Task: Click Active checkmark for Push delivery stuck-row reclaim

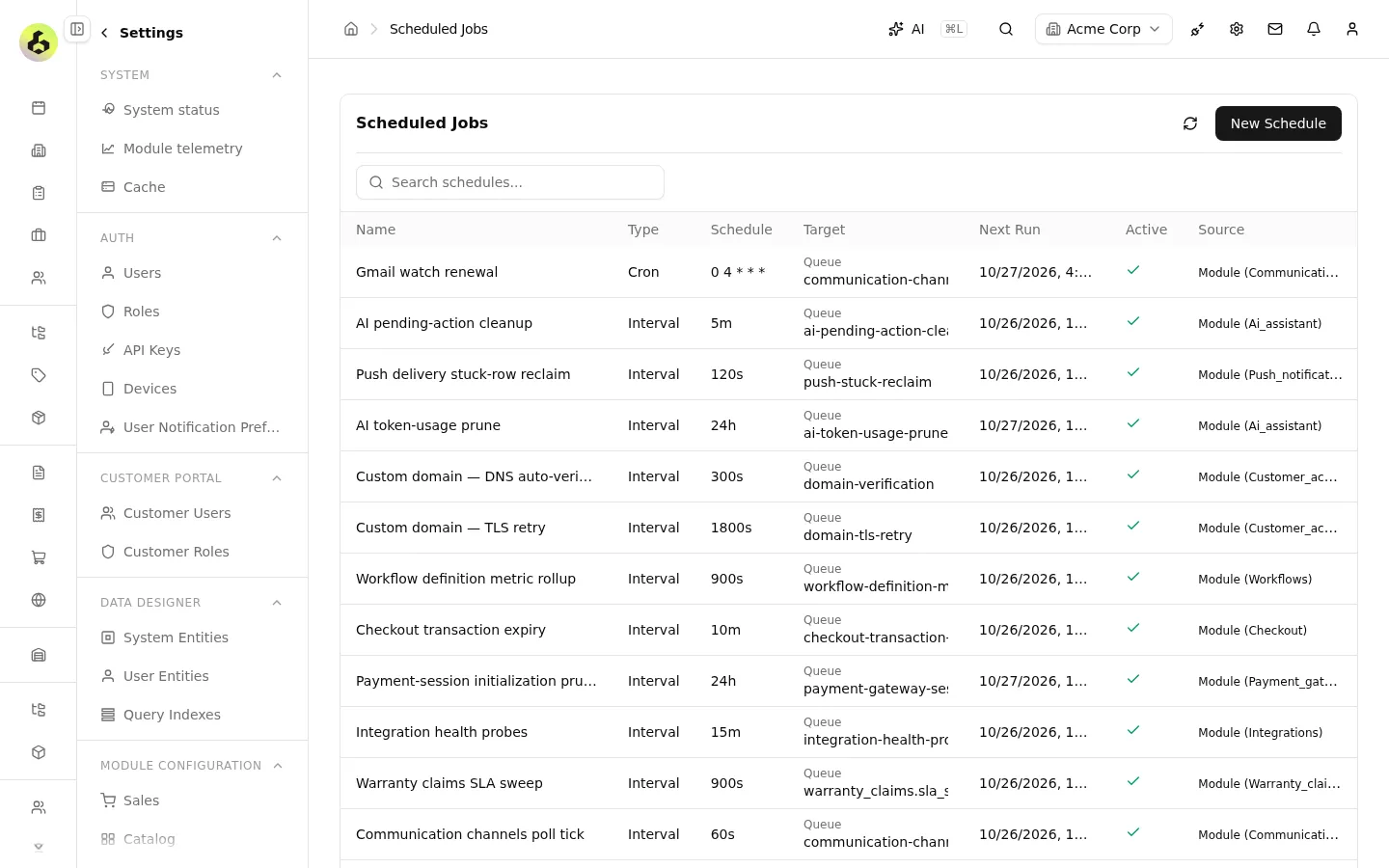Action: coord(1133,372)
